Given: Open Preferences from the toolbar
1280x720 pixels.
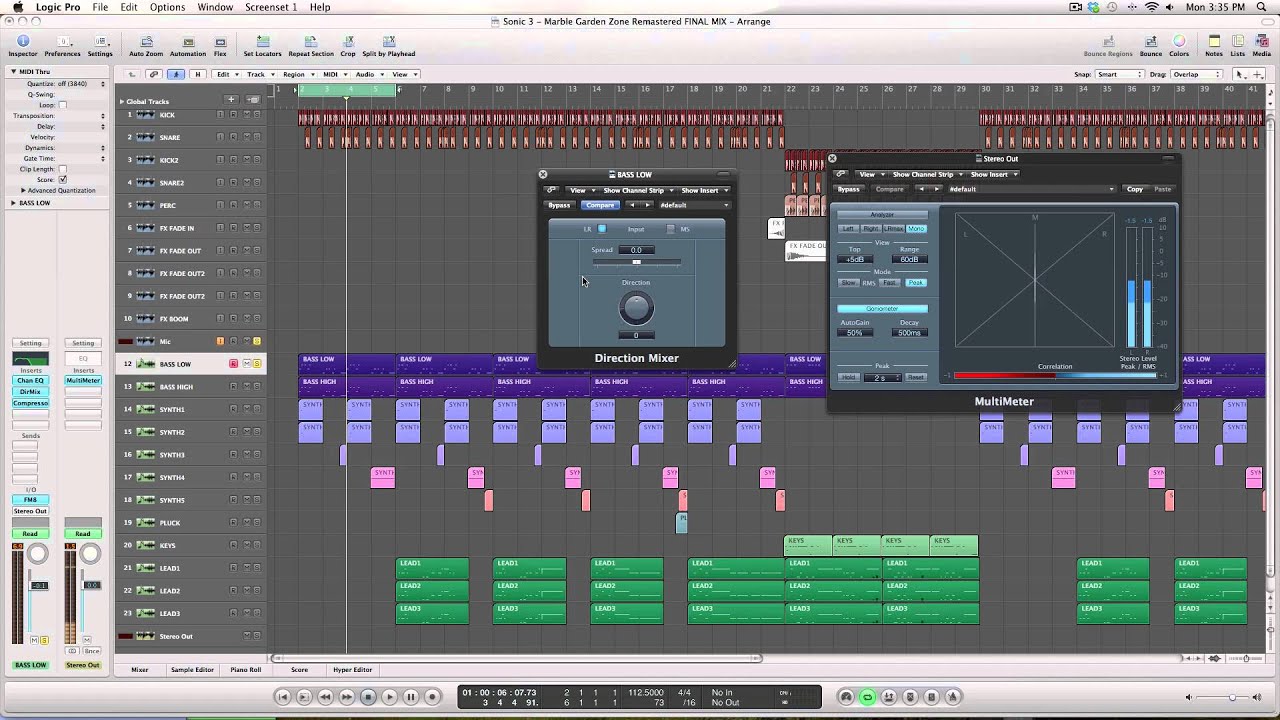Looking at the screenshot, I should pos(62,45).
